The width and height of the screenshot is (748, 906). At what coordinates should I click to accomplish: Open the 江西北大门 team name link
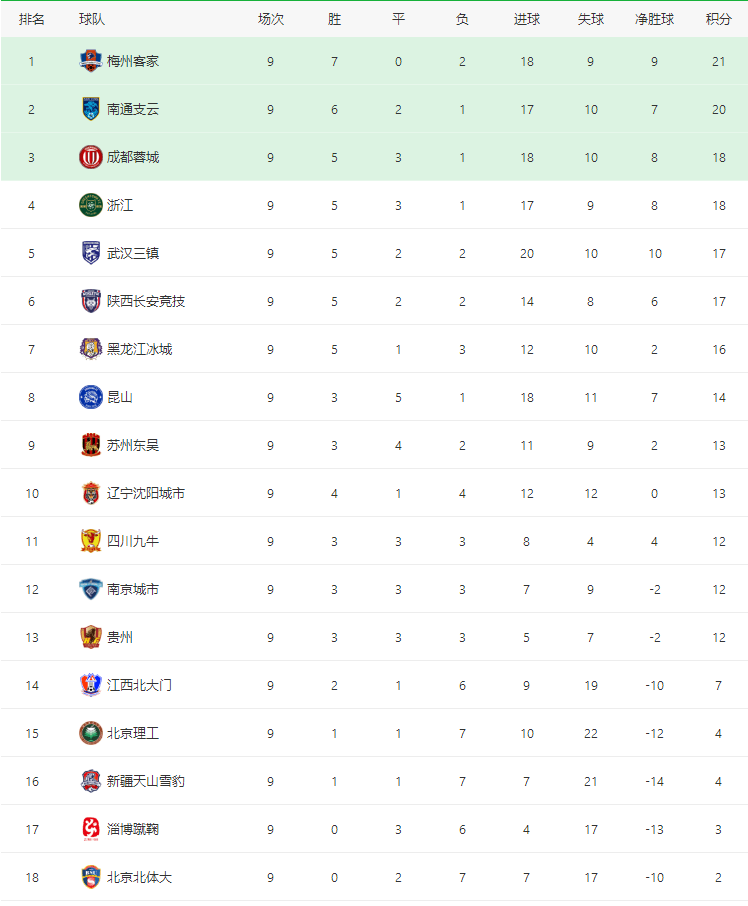tap(139, 685)
